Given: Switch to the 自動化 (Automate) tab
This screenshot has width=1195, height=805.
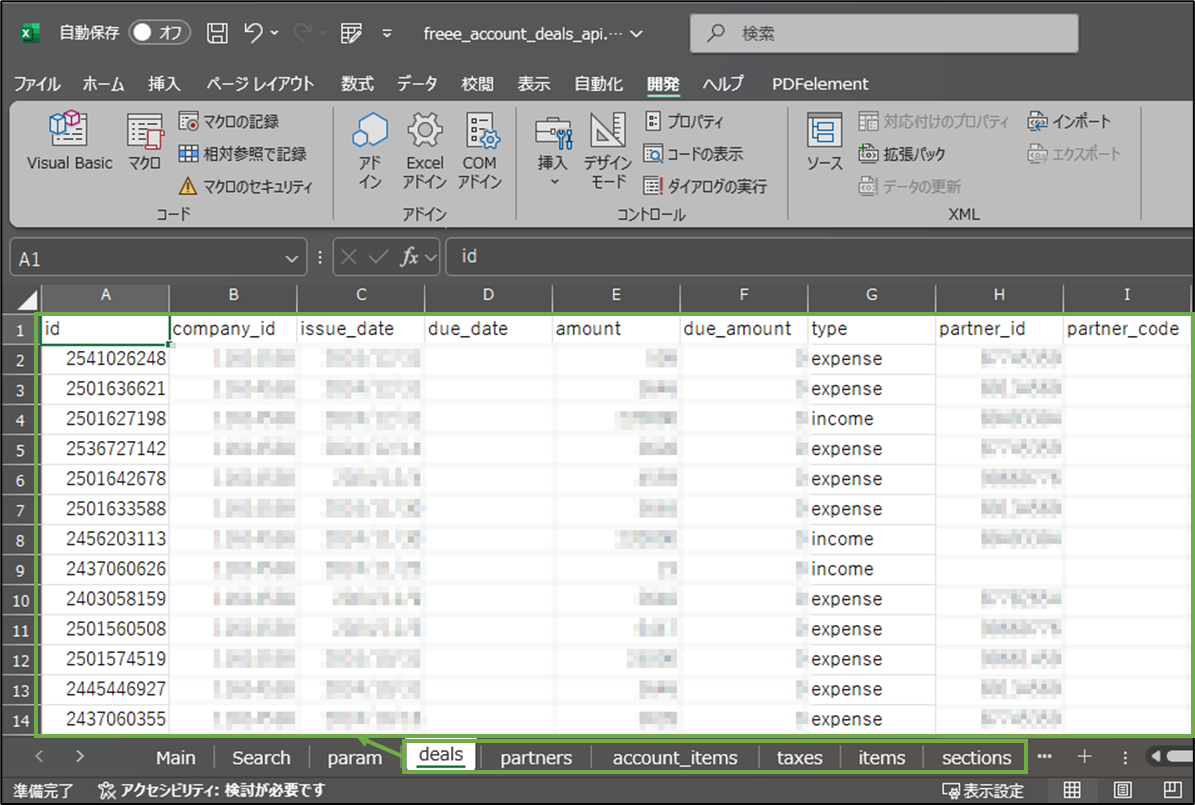Looking at the screenshot, I should 598,84.
